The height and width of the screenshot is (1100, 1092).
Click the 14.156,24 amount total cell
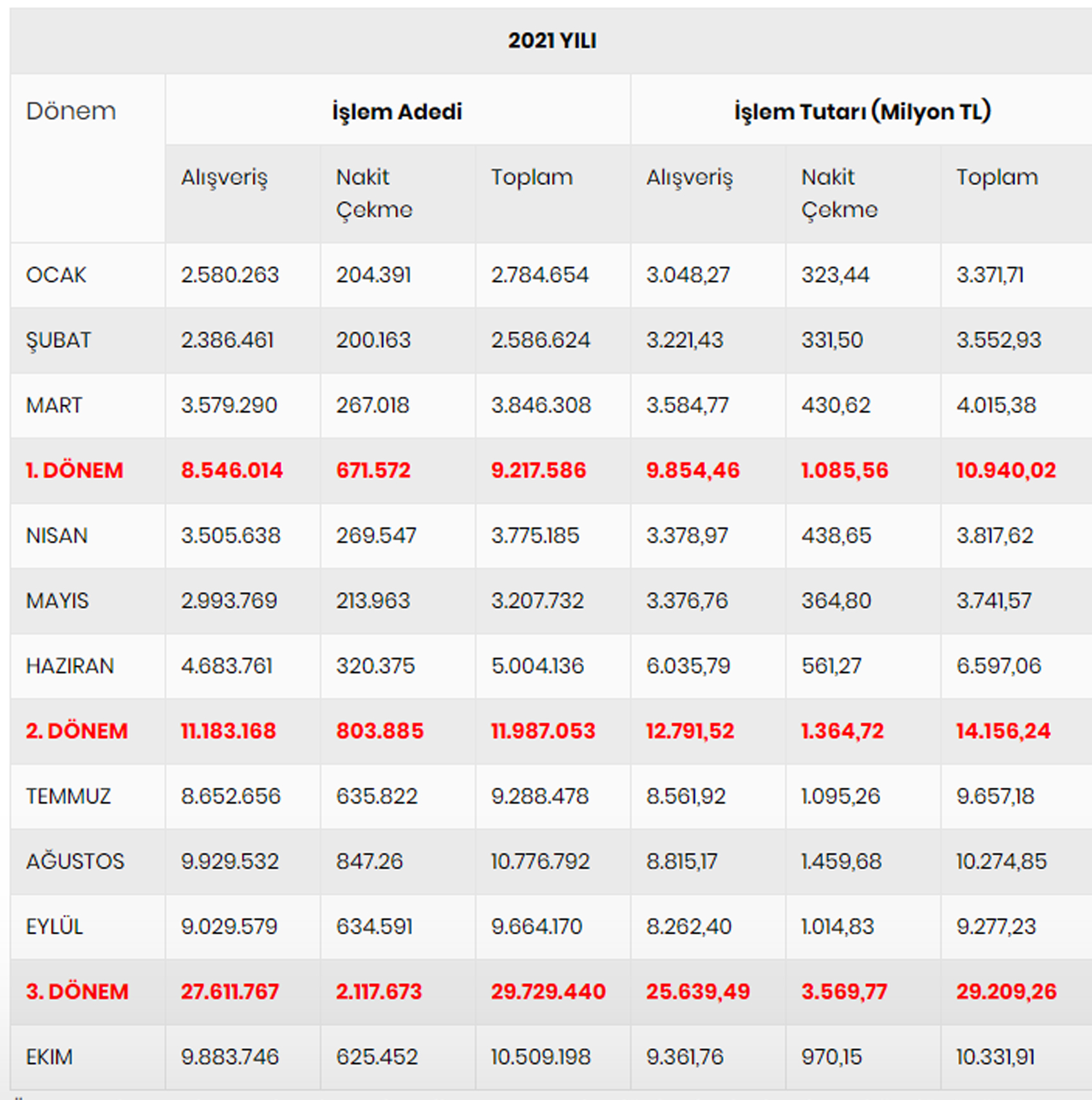(x=1003, y=731)
